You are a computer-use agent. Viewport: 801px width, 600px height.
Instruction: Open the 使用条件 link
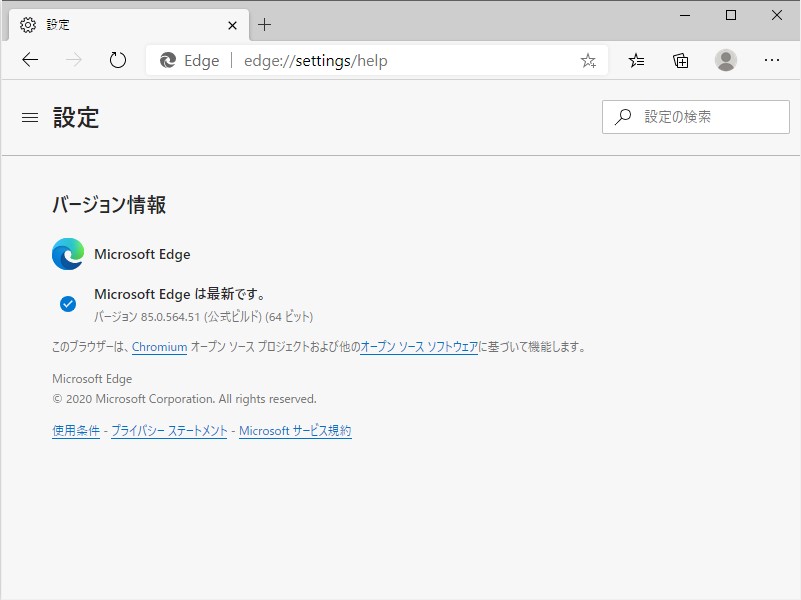coord(75,430)
